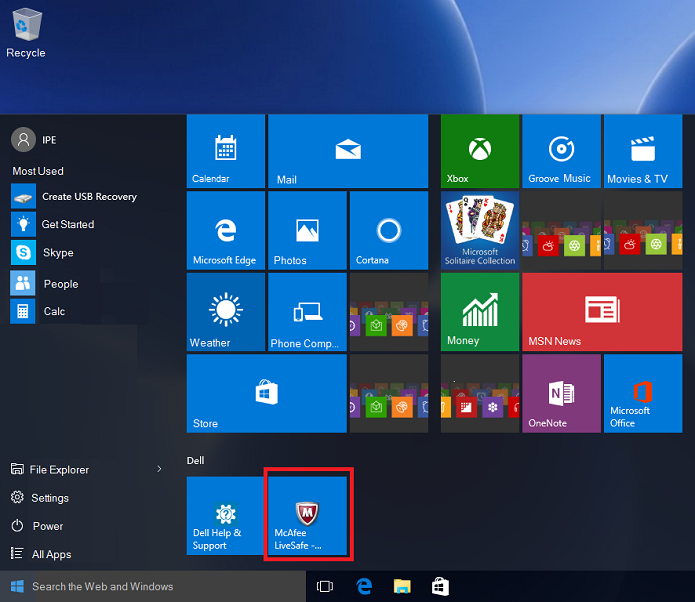
Task: Open the MSN News tile
Action: pyautogui.click(x=602, y=312)
